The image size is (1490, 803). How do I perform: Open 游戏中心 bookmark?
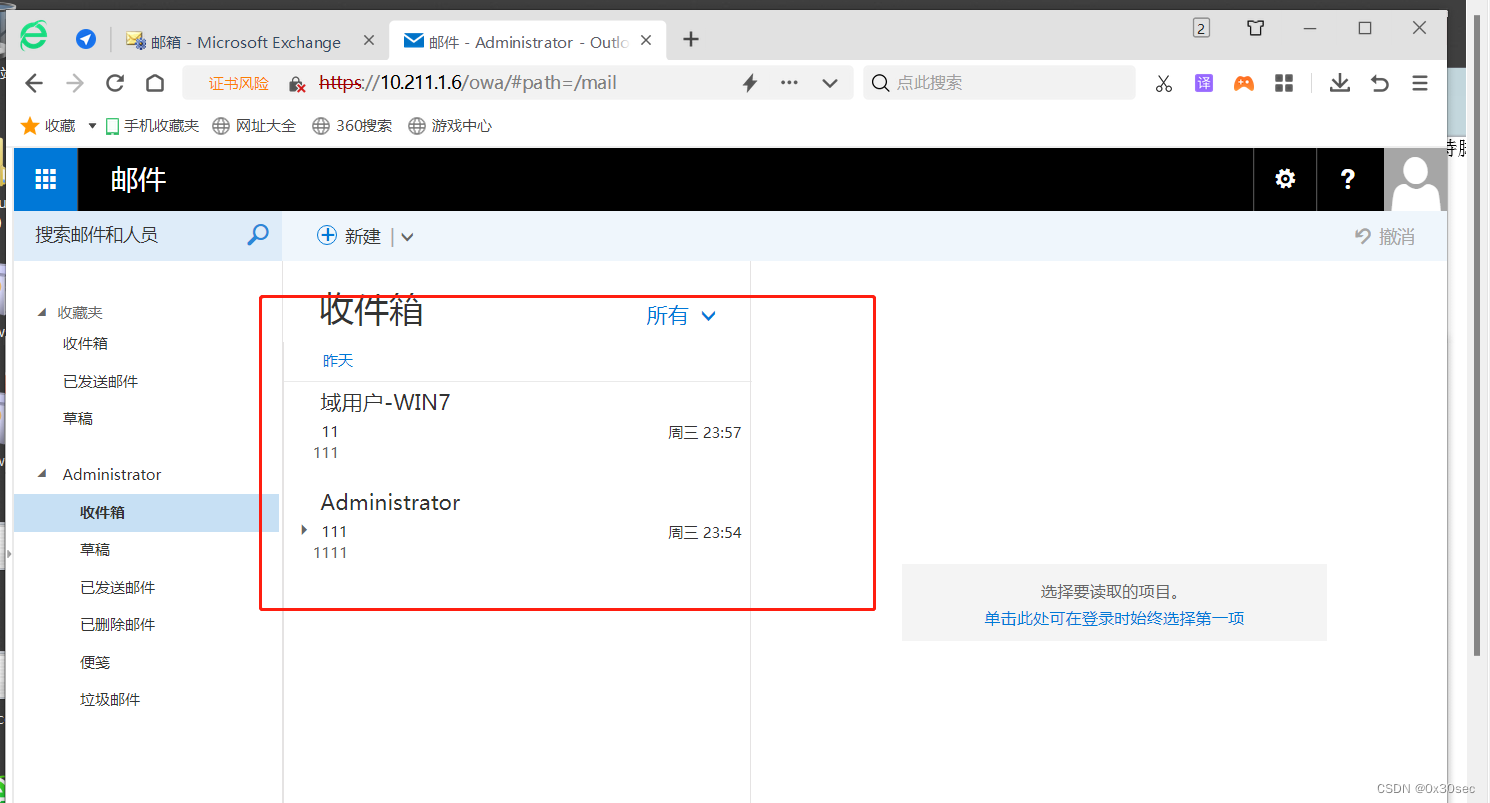coord(450,125)
